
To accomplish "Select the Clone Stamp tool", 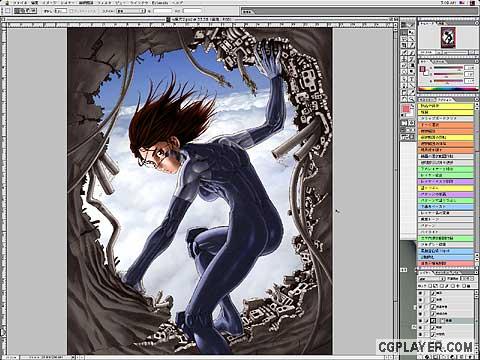I will (404, 59).
